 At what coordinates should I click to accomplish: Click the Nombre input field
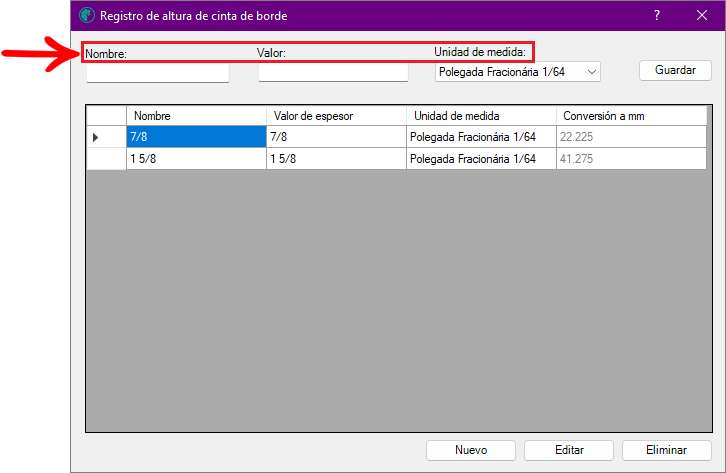[x=158, y=73]
